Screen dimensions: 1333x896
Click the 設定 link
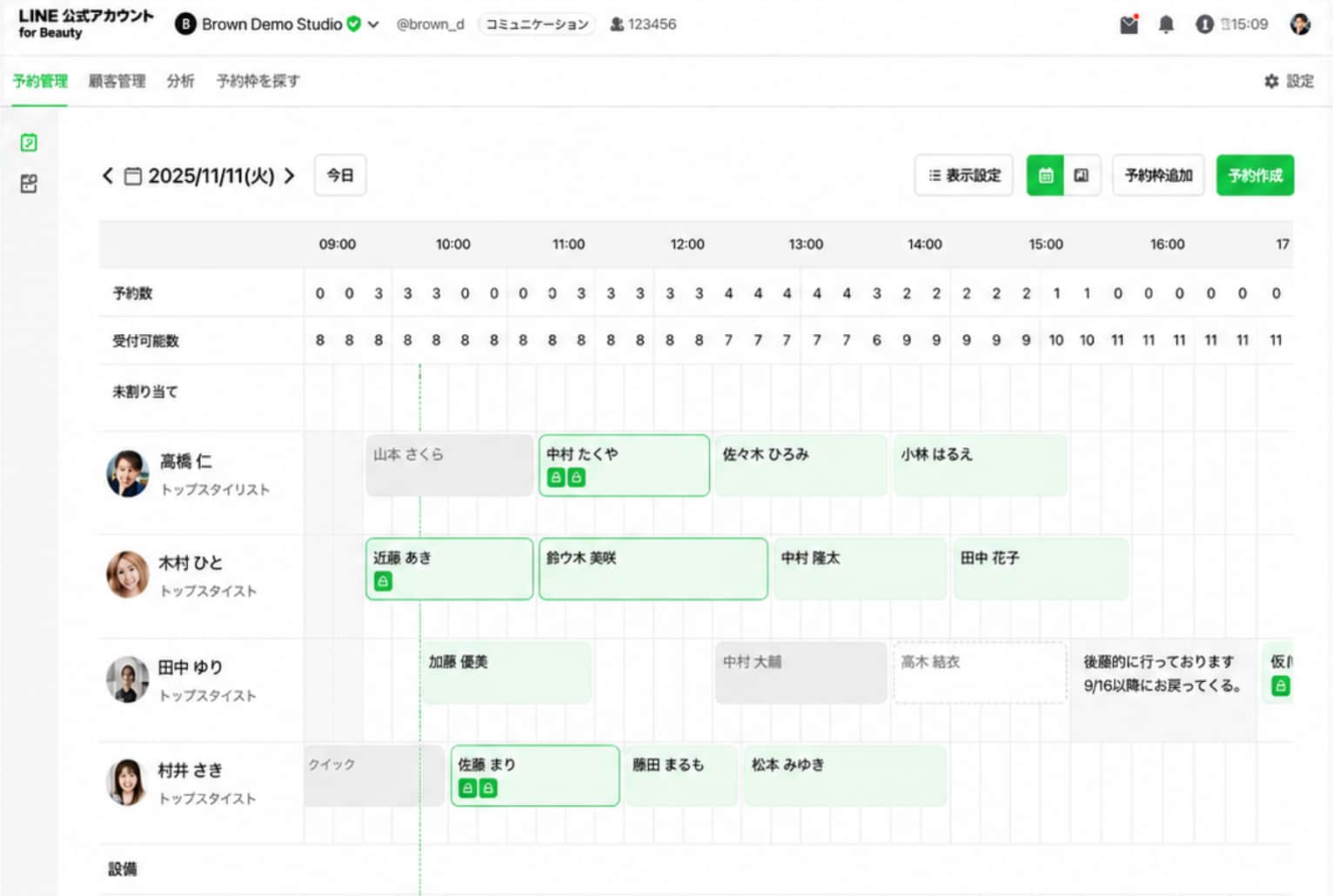[x=1300, y=81]
